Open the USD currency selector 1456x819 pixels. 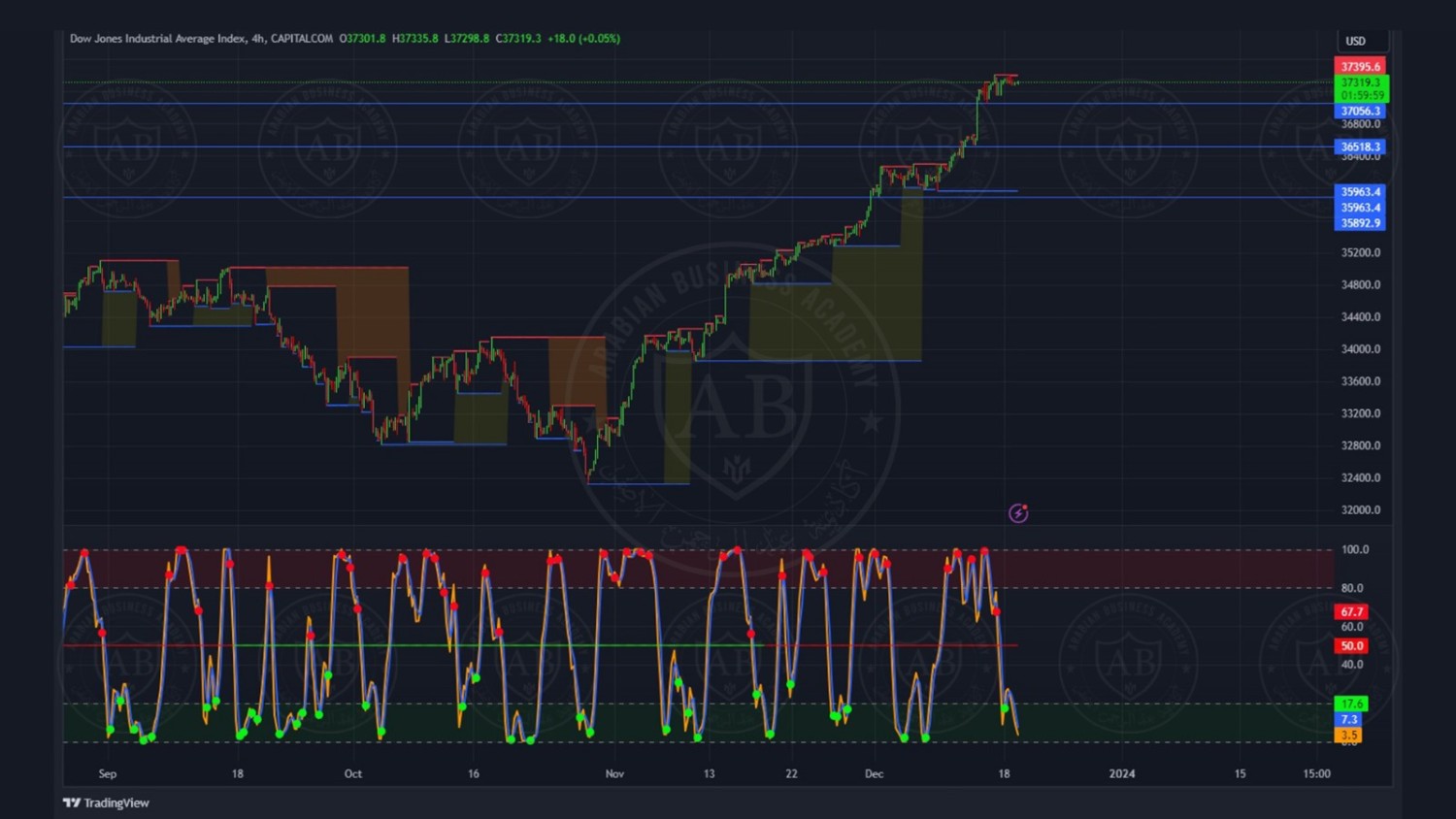click(1362, 41)
